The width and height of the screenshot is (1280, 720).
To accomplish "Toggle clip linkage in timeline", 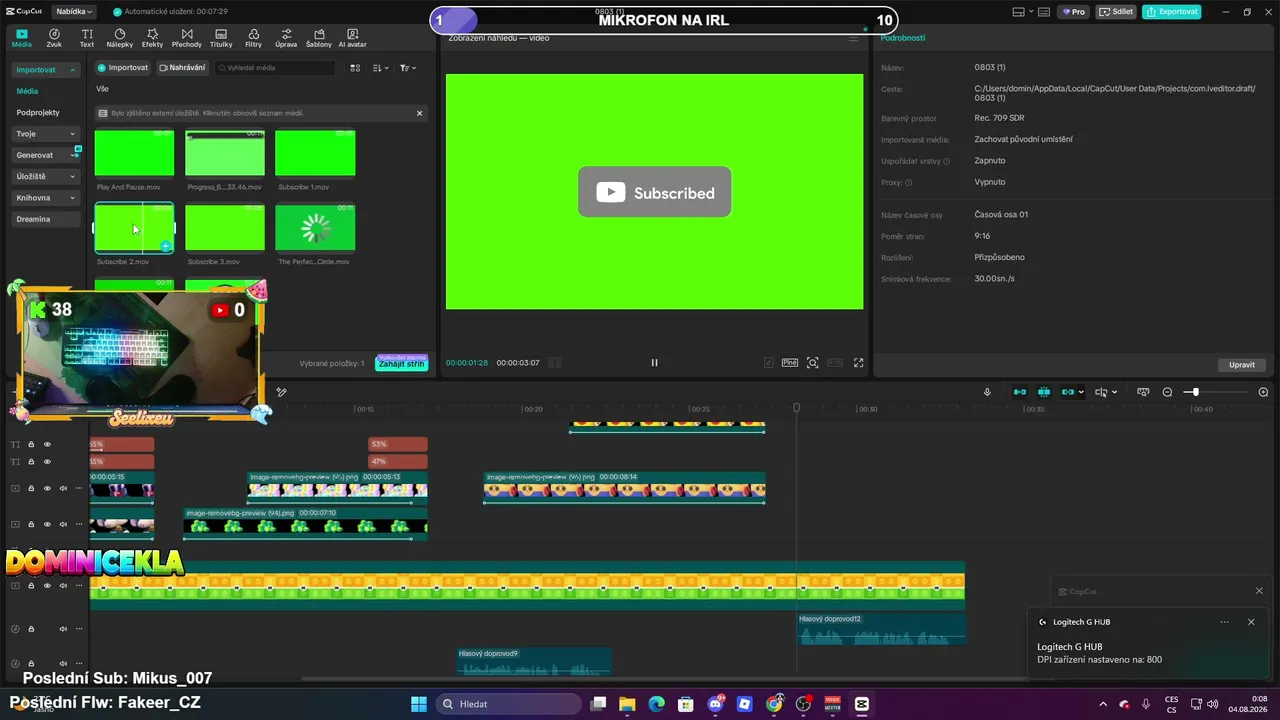I will tap(1068, 392).
